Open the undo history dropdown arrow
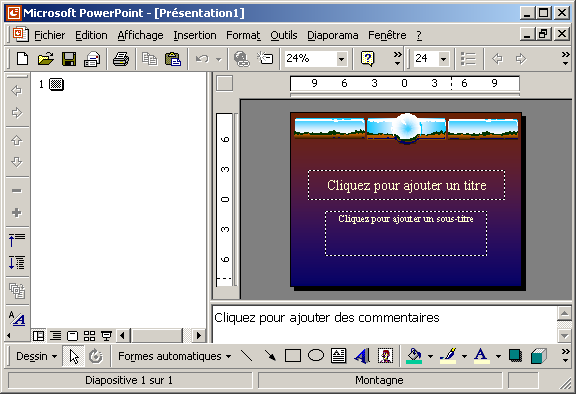576x394 pixels. coord(219,59)
